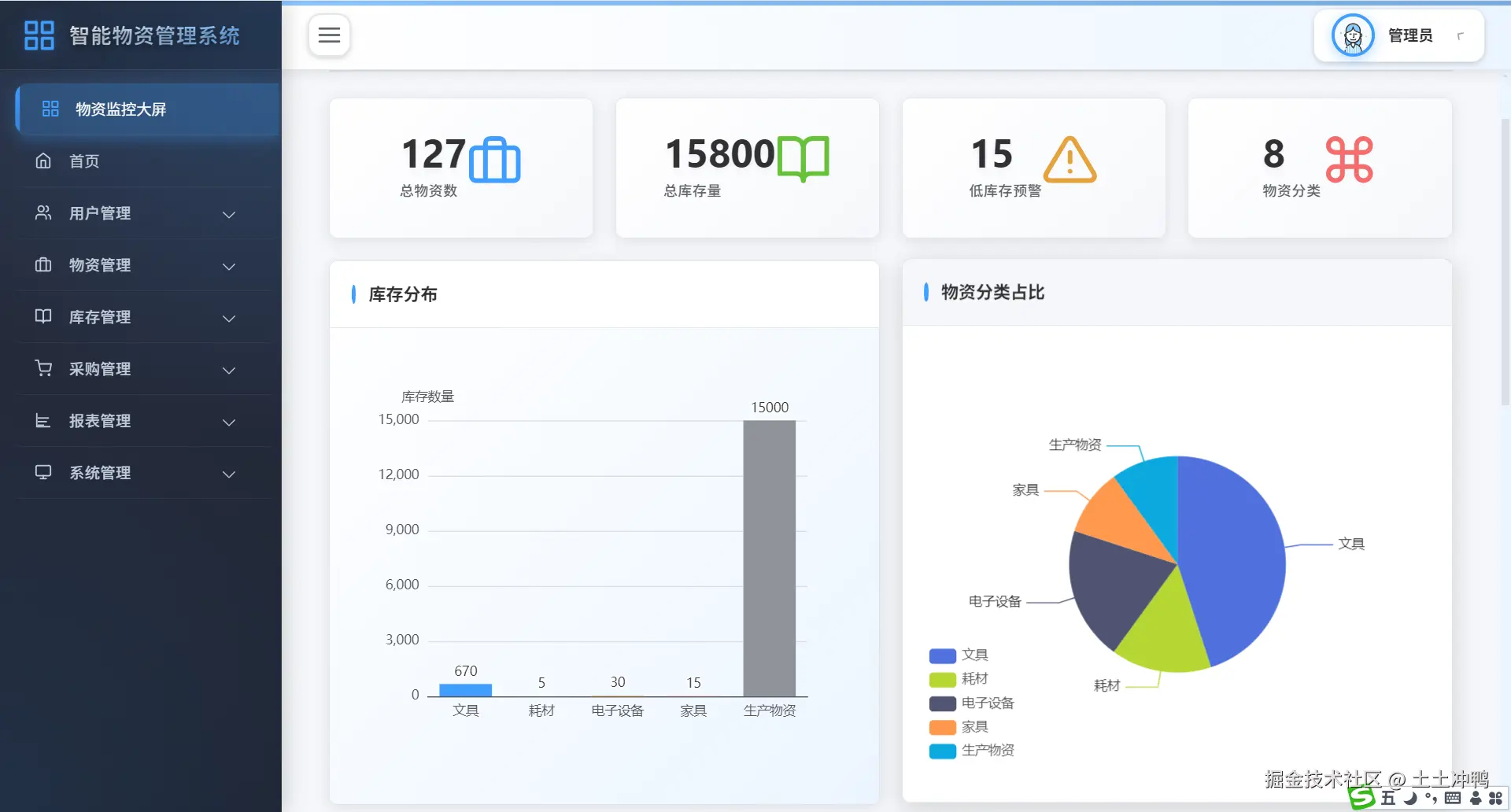Viewport: 1511px width, 812px height.
Task: Click the 物资监控大屏 dashboard icon
Action: [x=50, y=109]
